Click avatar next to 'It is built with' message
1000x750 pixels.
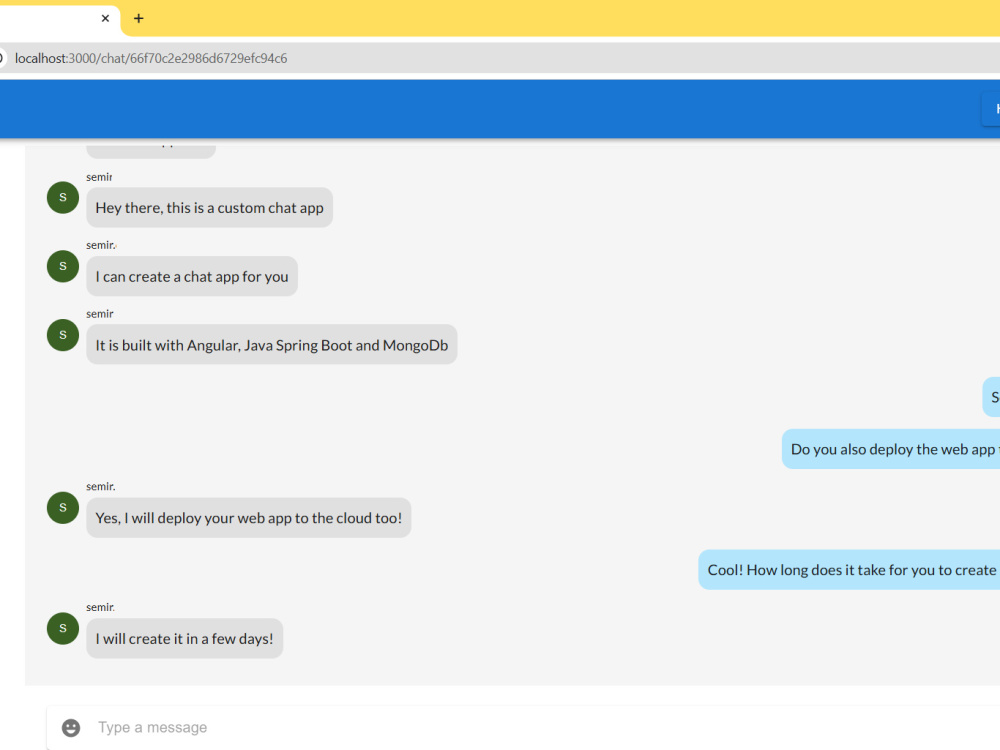[x=63, y=335]
